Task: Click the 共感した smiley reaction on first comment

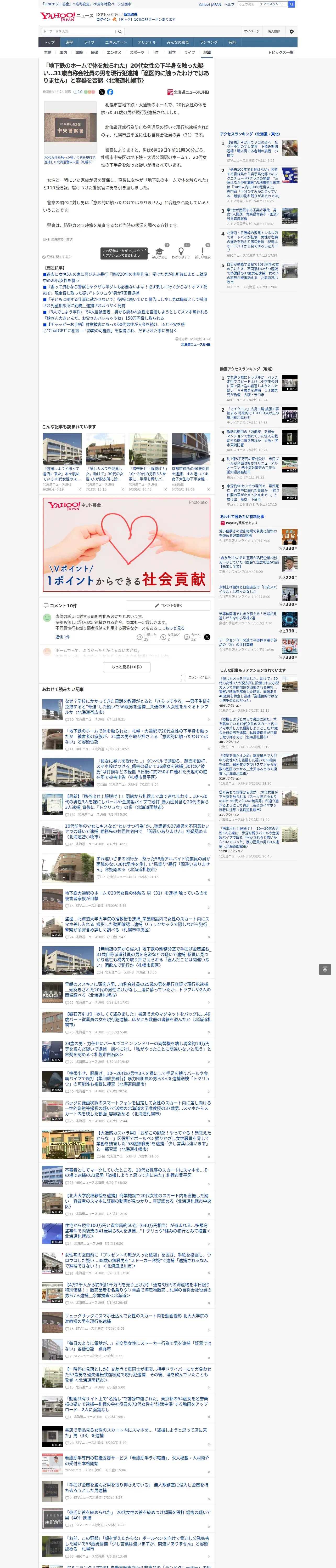Action: click(x=140, y=637)
